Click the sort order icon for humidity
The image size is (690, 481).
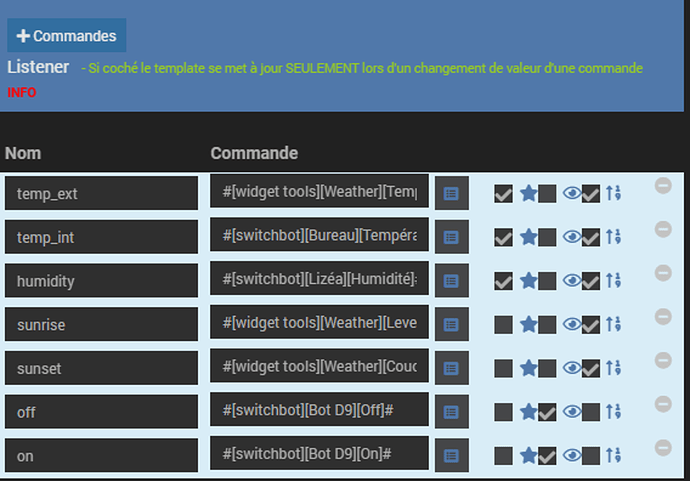[613, 280]
